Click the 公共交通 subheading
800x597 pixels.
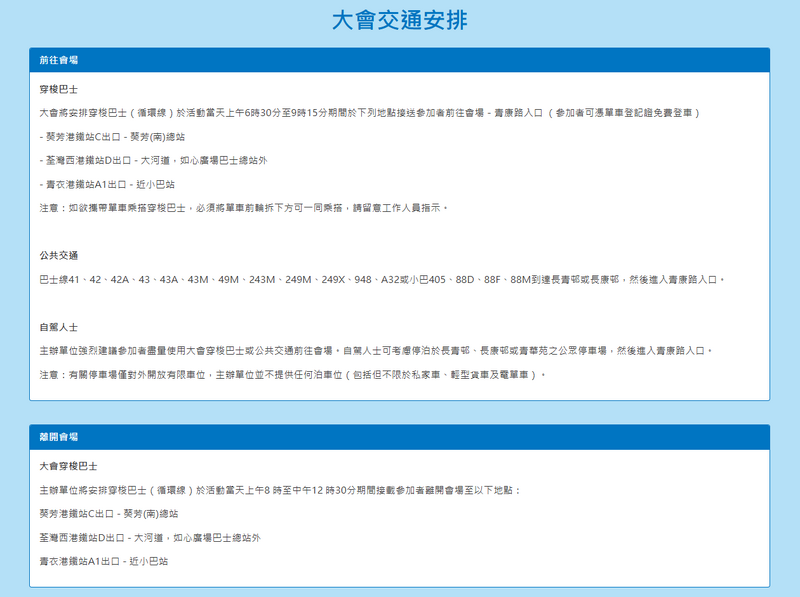tap(59, 255)
